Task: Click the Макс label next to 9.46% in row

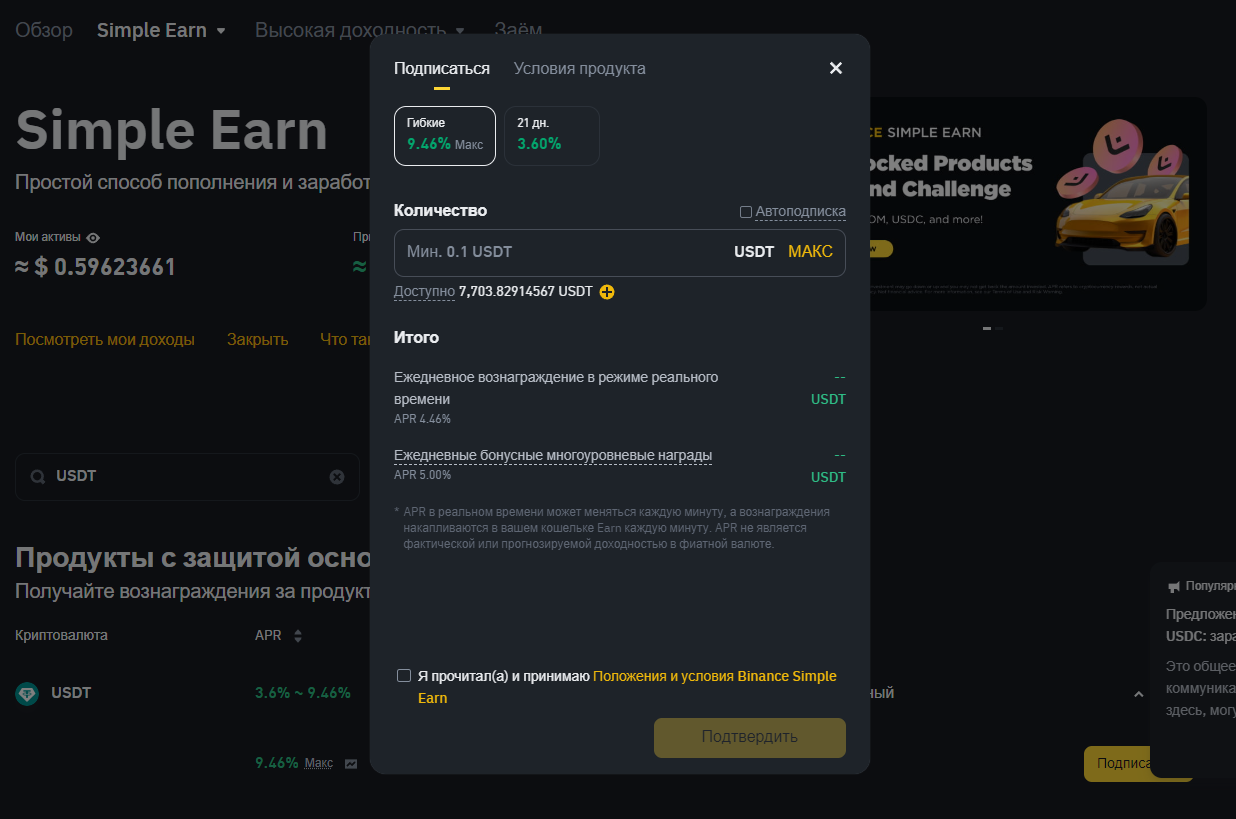Action: [x=319, y=763]
